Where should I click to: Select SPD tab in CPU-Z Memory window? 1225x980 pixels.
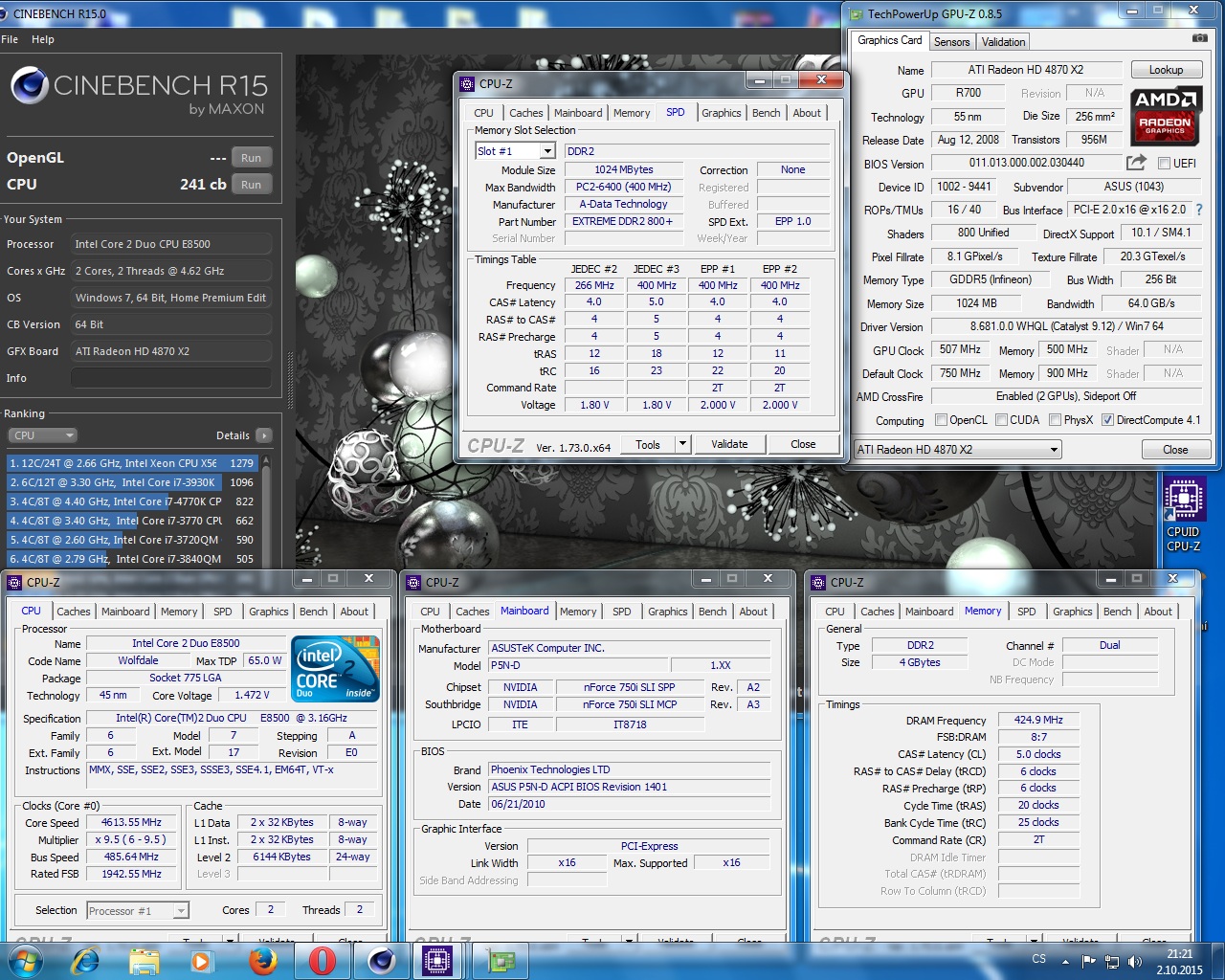click(x=1027, y=612)
